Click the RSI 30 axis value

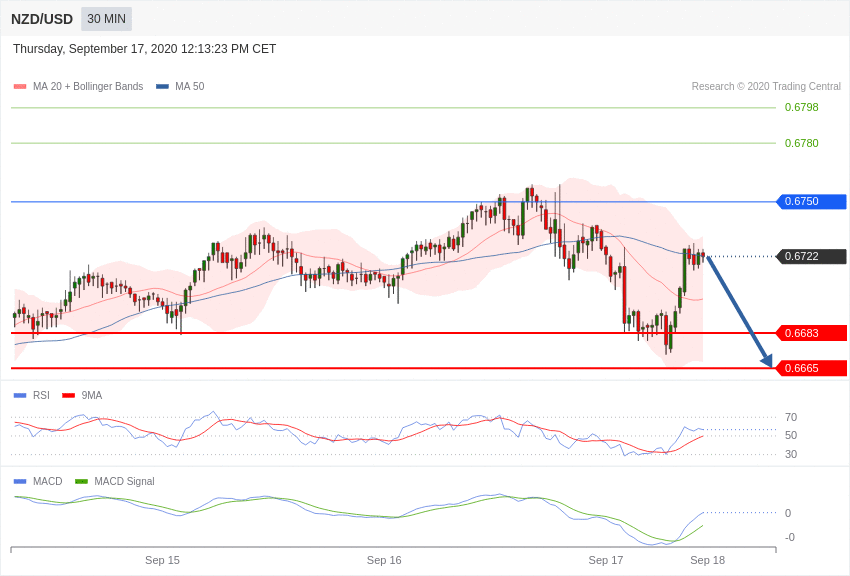[x=791, y=454]
